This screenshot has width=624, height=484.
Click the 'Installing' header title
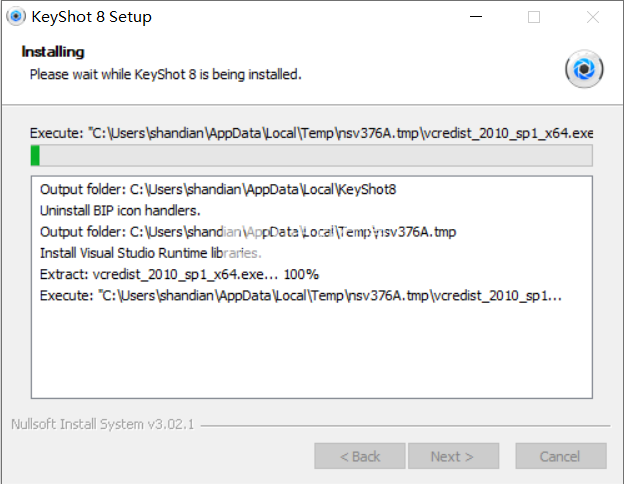[x=53, y=52]
